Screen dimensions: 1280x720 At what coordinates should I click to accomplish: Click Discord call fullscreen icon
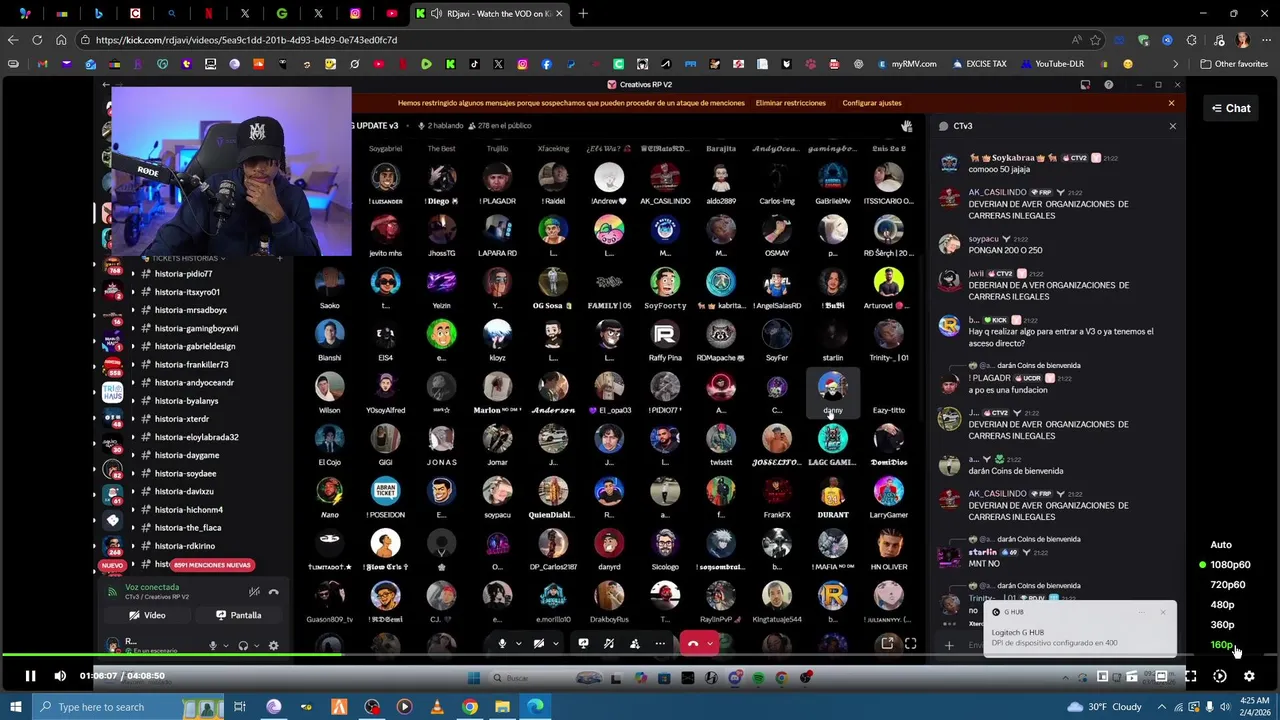pyautogui.click(x=910, y=644)
